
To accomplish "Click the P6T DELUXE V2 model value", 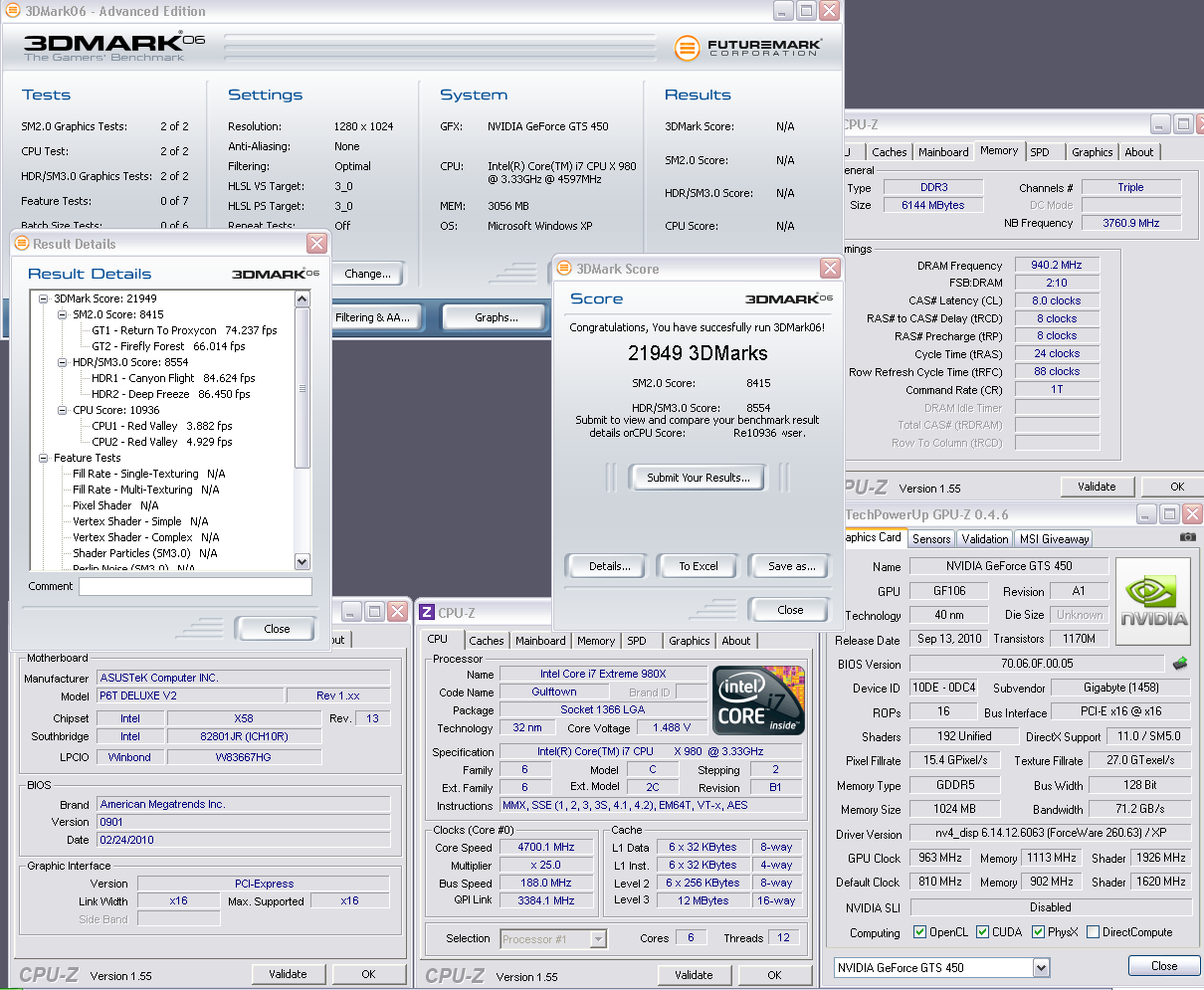I will pos(189,695).
